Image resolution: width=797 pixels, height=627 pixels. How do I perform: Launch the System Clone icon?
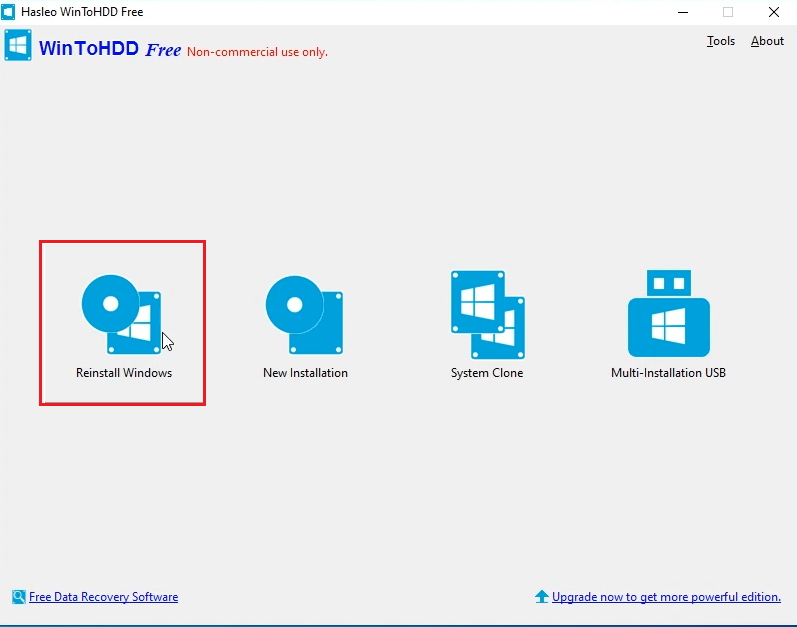[487, 315]
